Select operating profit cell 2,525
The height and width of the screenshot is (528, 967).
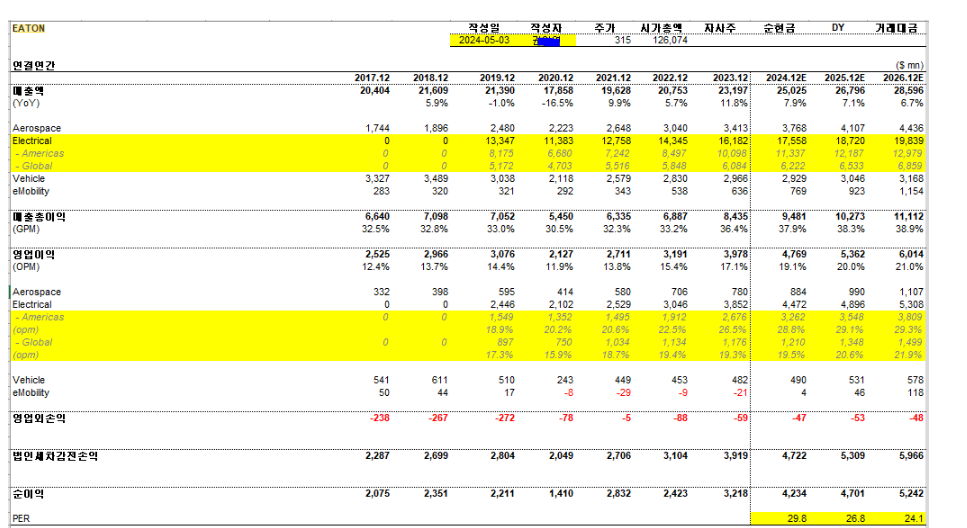pyautogui.click(x=377, y=254)
